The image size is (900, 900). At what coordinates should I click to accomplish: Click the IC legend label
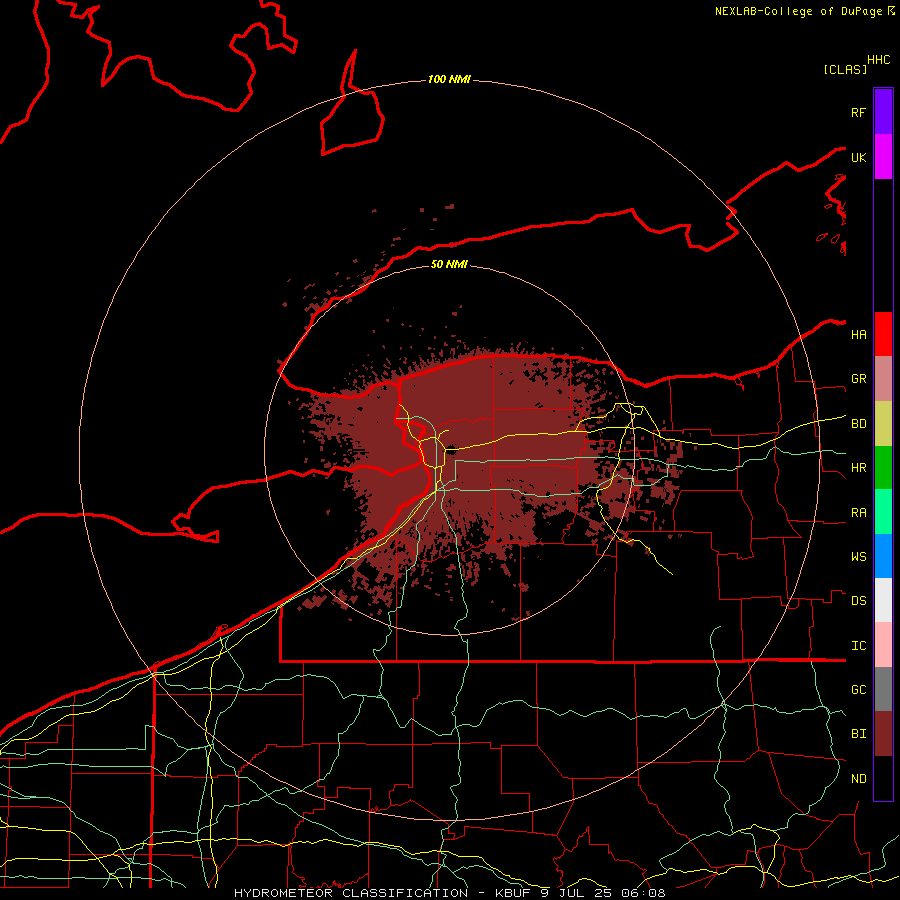[858, 646]
